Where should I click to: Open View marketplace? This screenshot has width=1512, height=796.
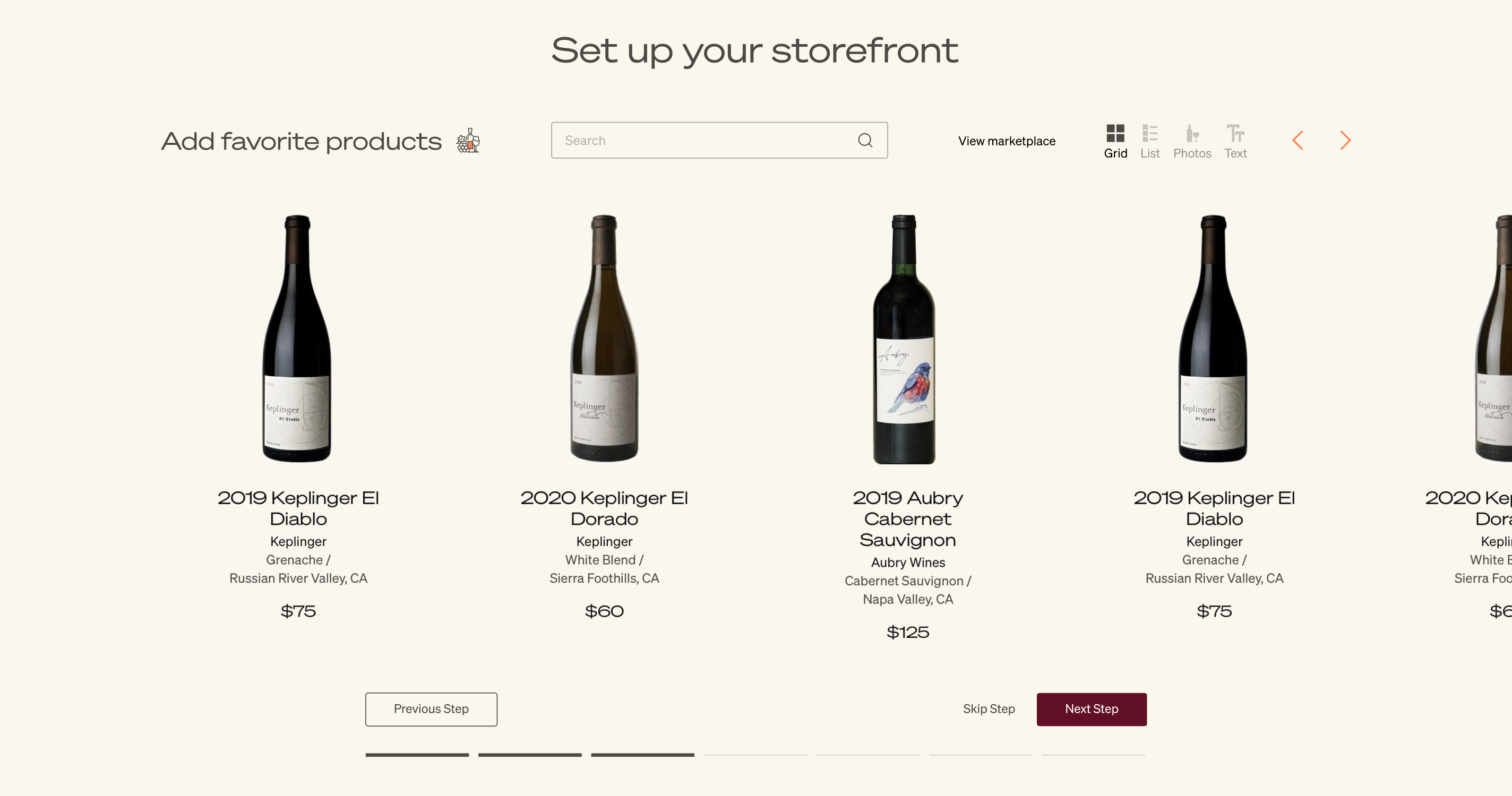coord(1006,141)
